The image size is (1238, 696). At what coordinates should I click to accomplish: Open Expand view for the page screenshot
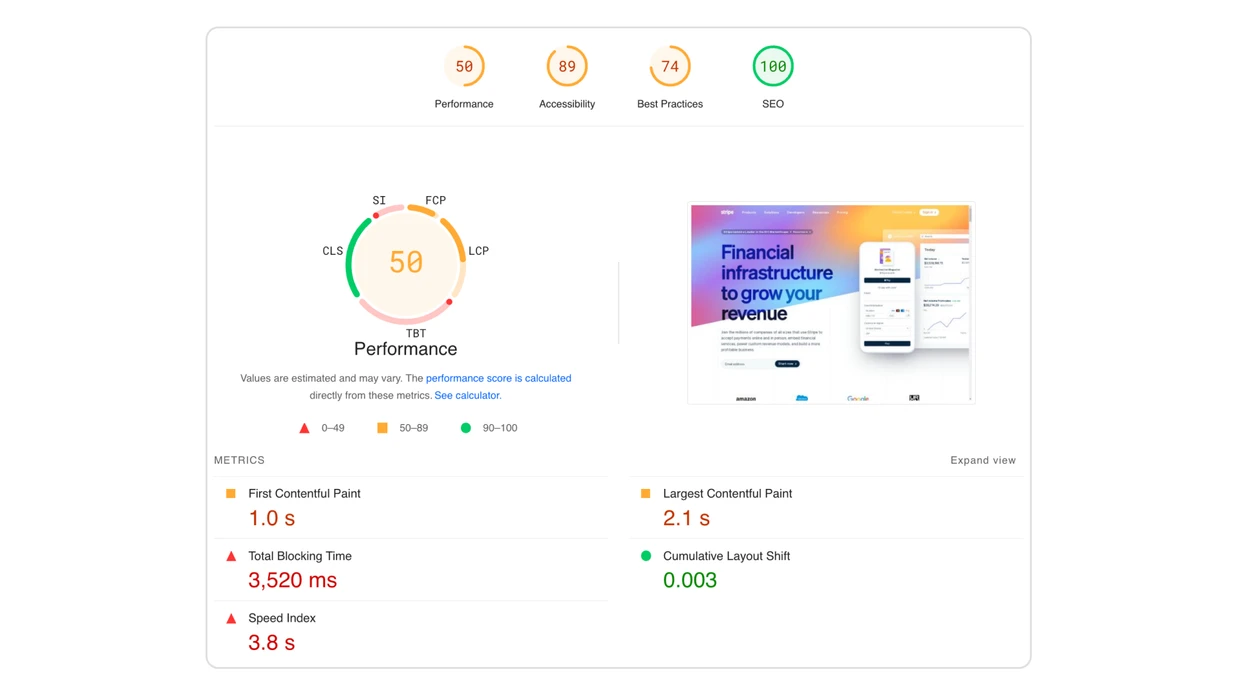tap(983, 460)
